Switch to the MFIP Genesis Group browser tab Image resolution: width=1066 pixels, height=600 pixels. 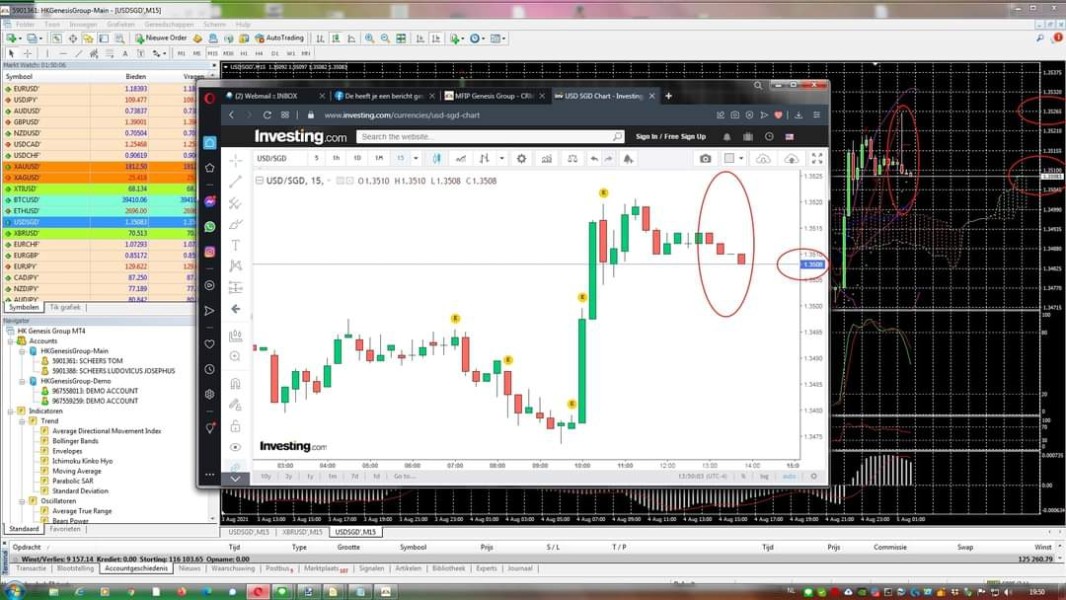point(494,96)
